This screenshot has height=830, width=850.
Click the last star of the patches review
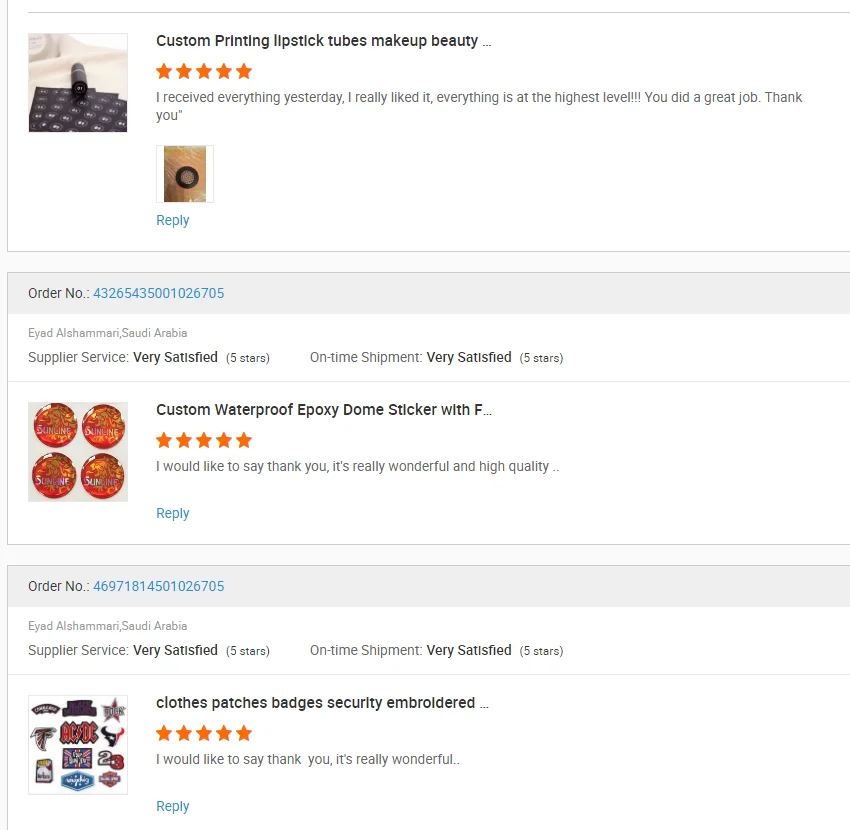(x=244, y=733)
